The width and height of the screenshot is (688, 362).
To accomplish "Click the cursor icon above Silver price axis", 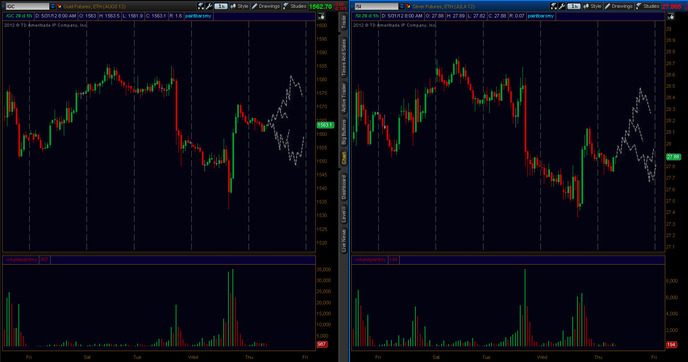I will pos(671,16).
